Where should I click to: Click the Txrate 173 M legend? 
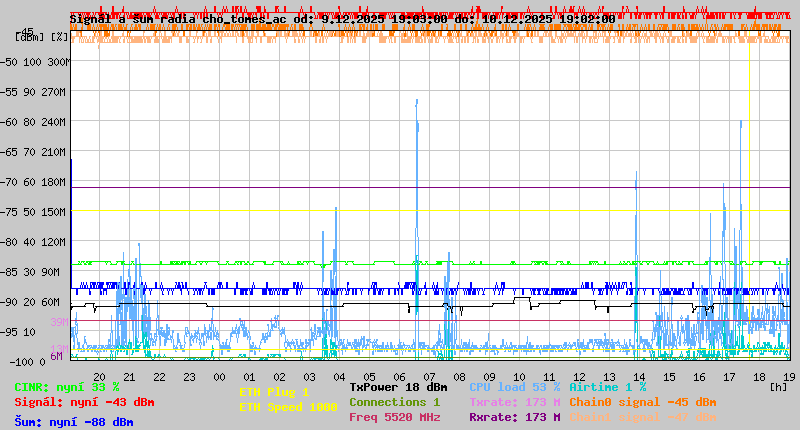pos(515,402)
